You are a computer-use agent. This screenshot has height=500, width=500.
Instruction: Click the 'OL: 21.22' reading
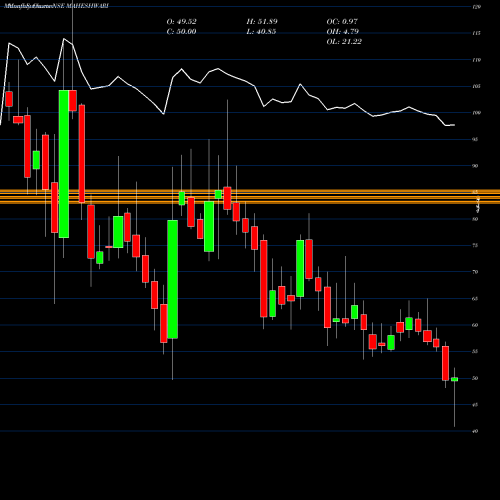click(x=344, y=42)
